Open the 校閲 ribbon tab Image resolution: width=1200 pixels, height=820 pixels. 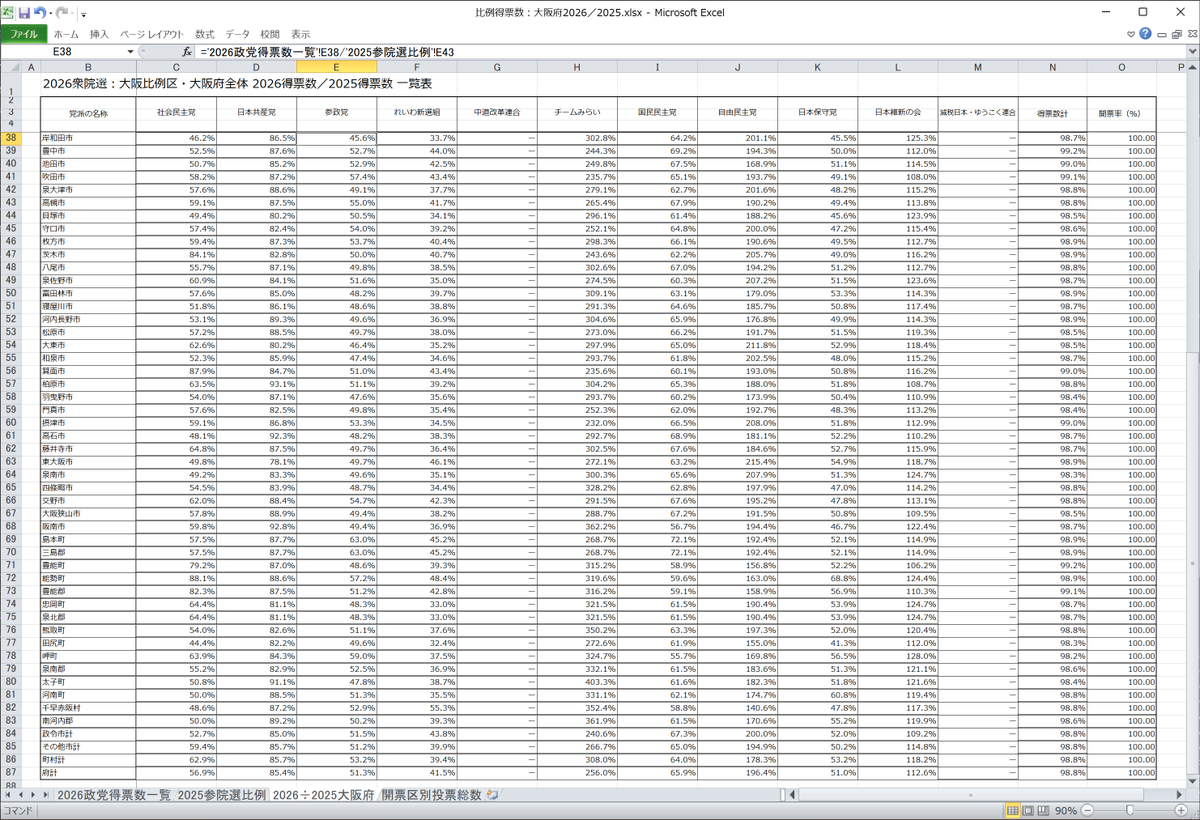tap(271, 34)
